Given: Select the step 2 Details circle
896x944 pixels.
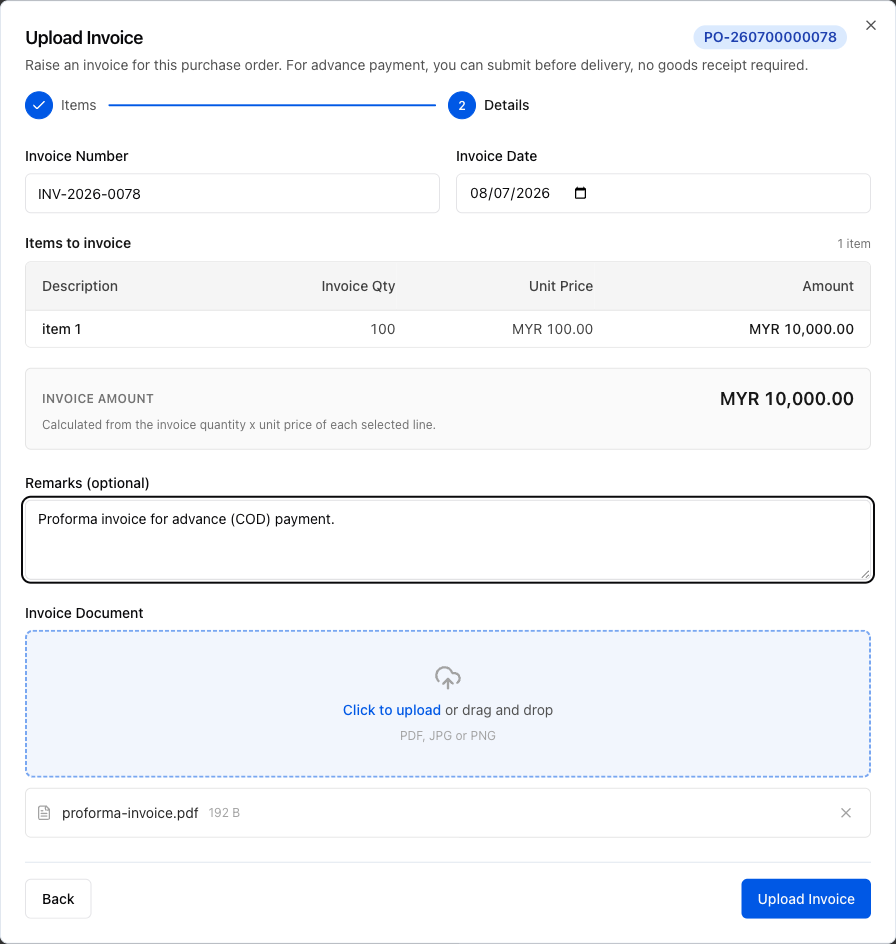Looking at the screenshot, I should (x=462, y=105).
